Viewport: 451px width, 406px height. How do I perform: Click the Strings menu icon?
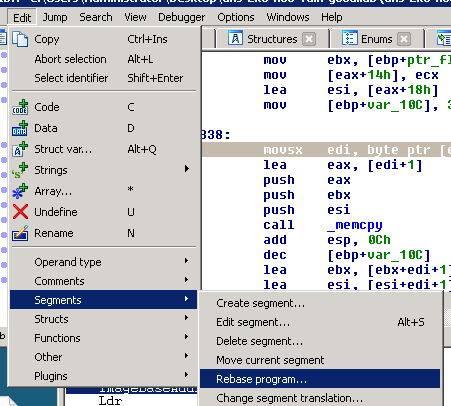pos(20,170)
